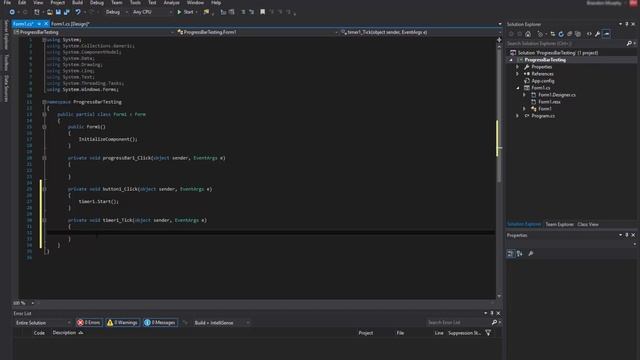Image resolution: width=640 pixels, height=360 pixels.
Task: Click the Project column header in Error List
Action: [366, 333]
